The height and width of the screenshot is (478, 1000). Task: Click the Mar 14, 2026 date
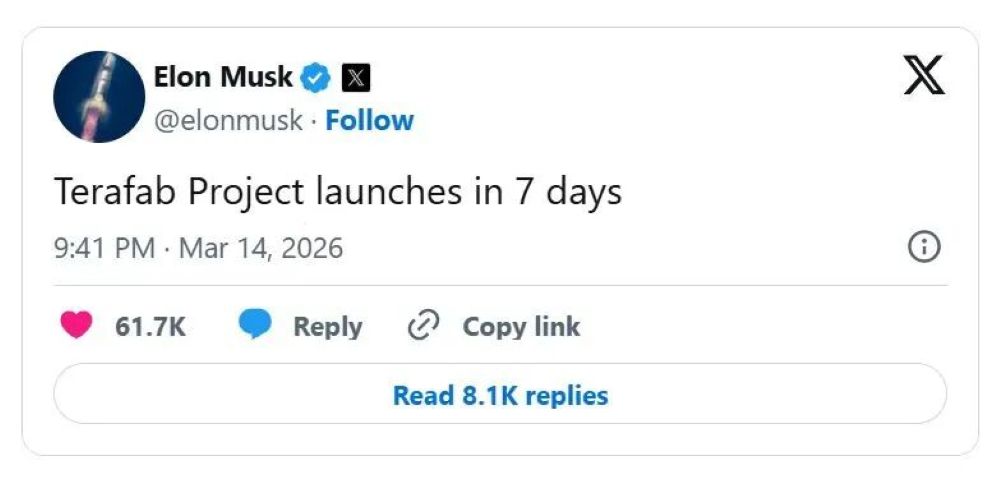[x=260, y=248]
